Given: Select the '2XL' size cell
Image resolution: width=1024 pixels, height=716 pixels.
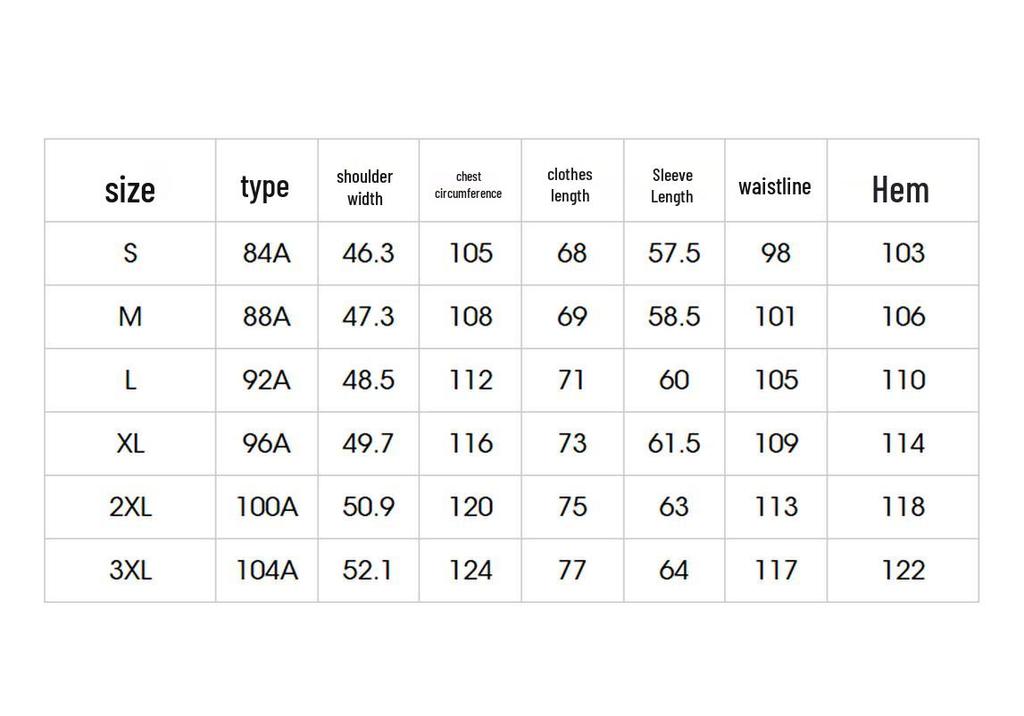Looking at the screenshot, I should click(x=131, y=507).
